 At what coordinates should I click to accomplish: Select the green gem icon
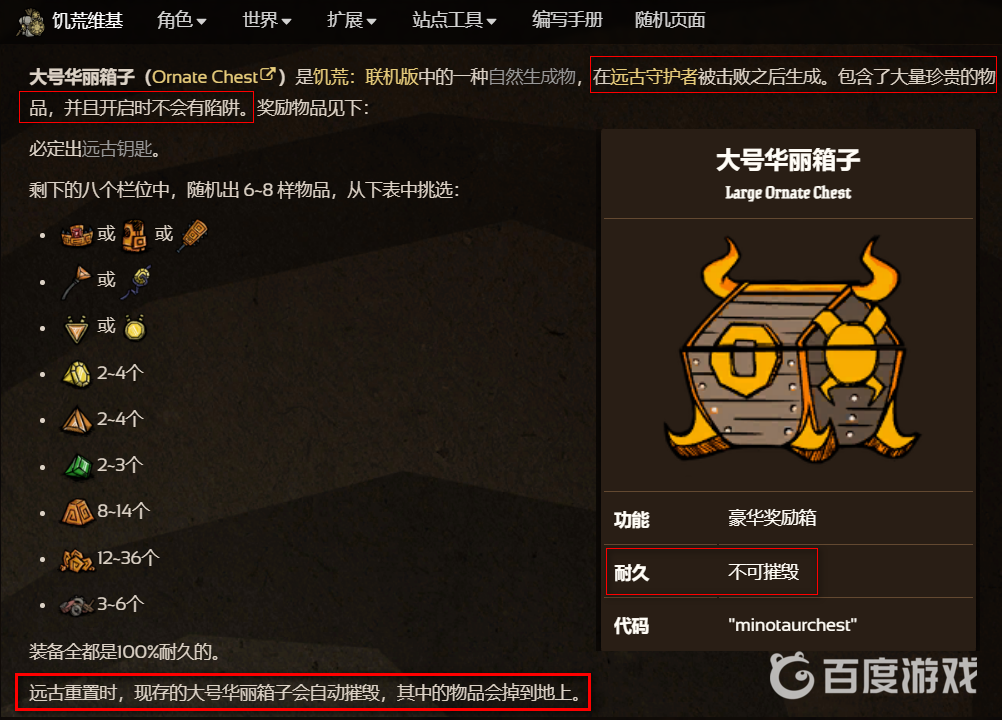pos(78,466)
